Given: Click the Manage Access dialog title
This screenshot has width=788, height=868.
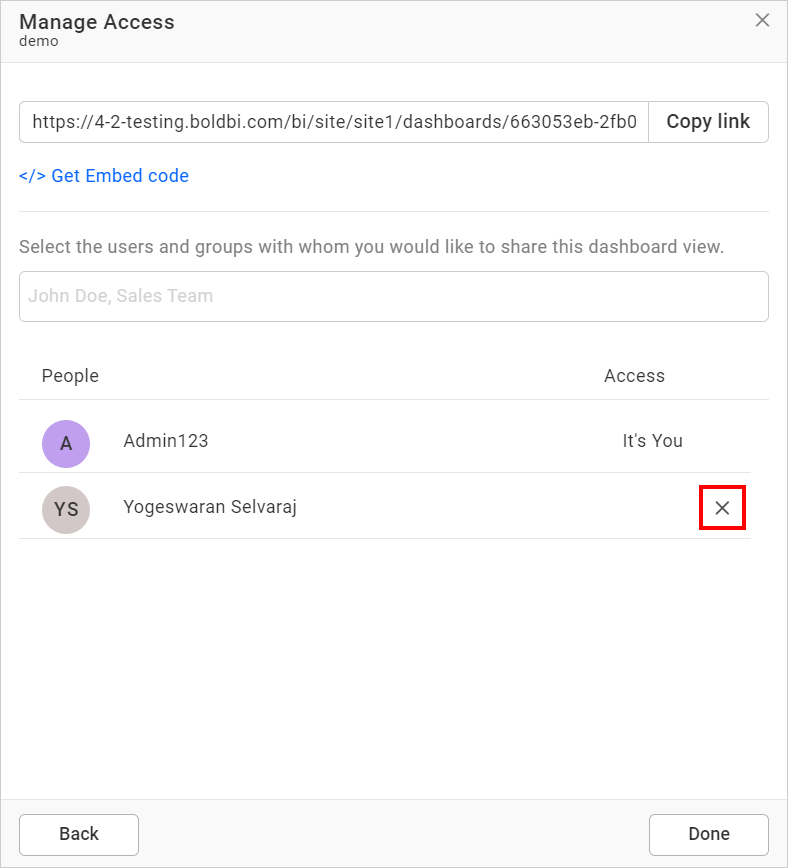Looking at the screenshot, I should pyautogui.click(x=97, y=22).
